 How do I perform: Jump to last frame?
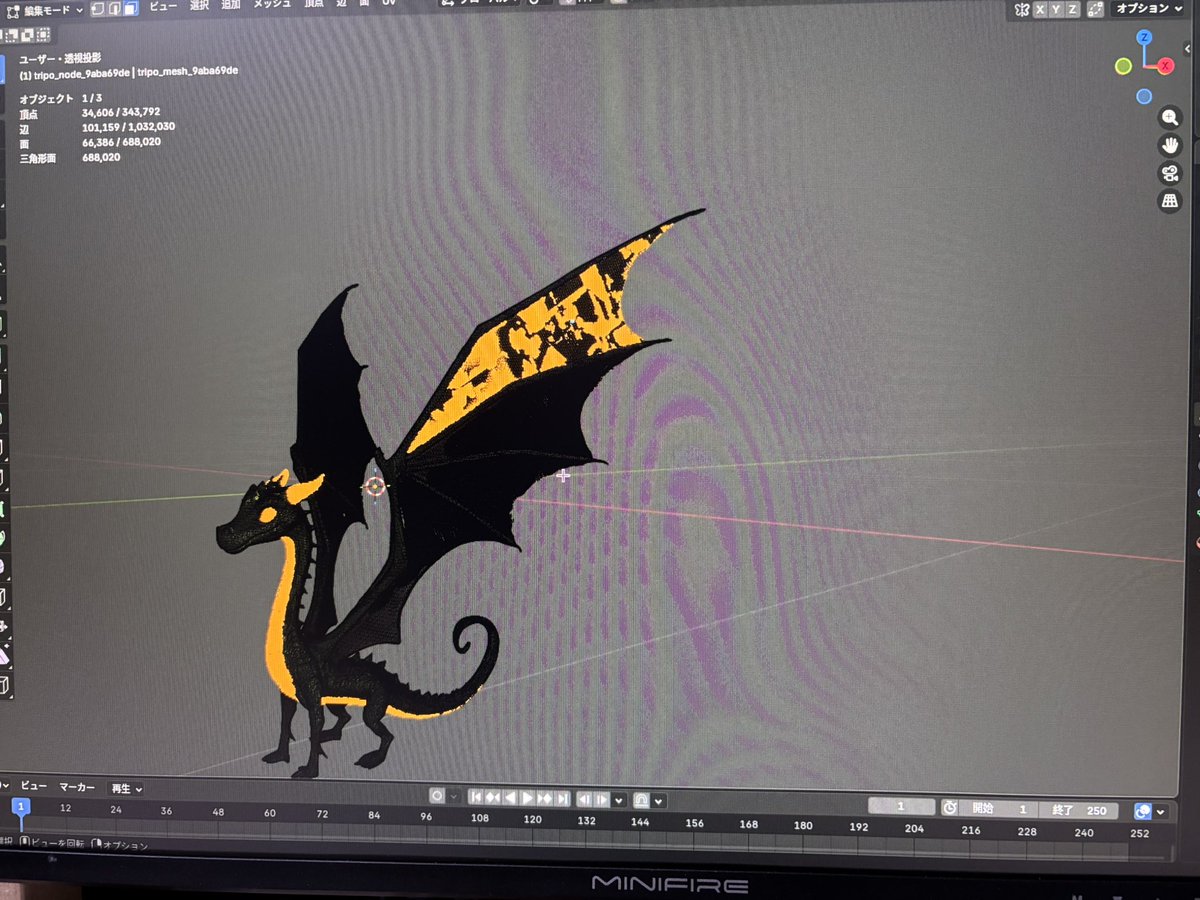(x=562, y=798)
